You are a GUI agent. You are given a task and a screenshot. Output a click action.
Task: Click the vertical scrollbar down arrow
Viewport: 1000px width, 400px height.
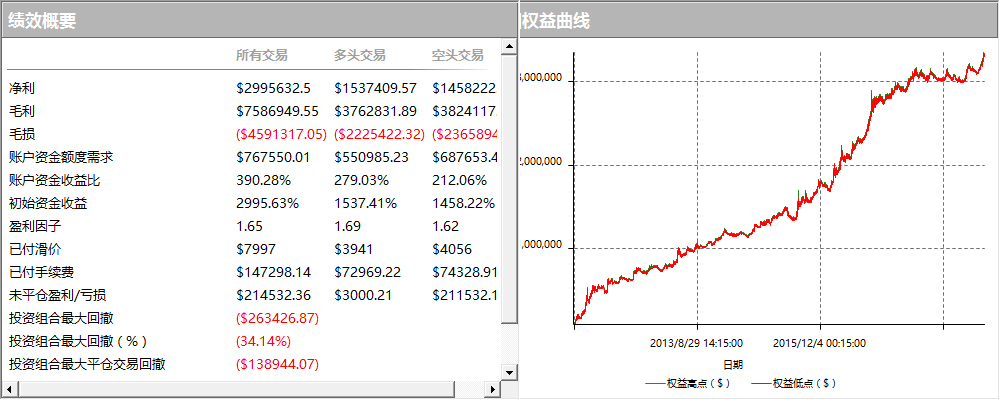tap(509, 372)
